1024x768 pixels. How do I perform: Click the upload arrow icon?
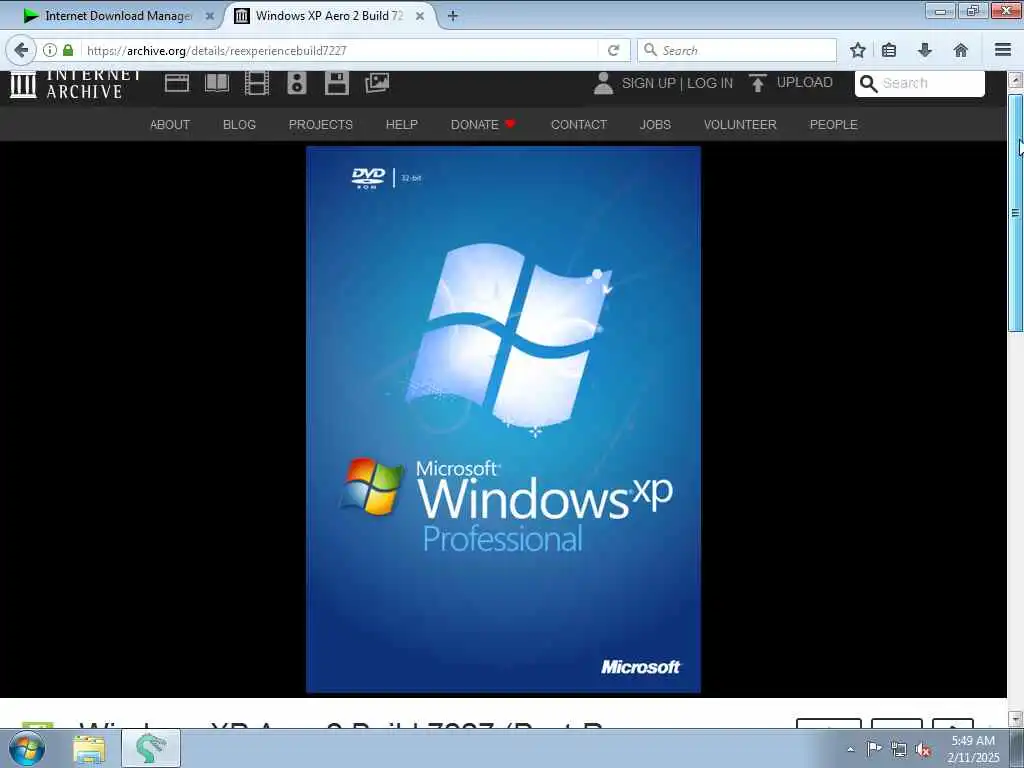(758, 83)
